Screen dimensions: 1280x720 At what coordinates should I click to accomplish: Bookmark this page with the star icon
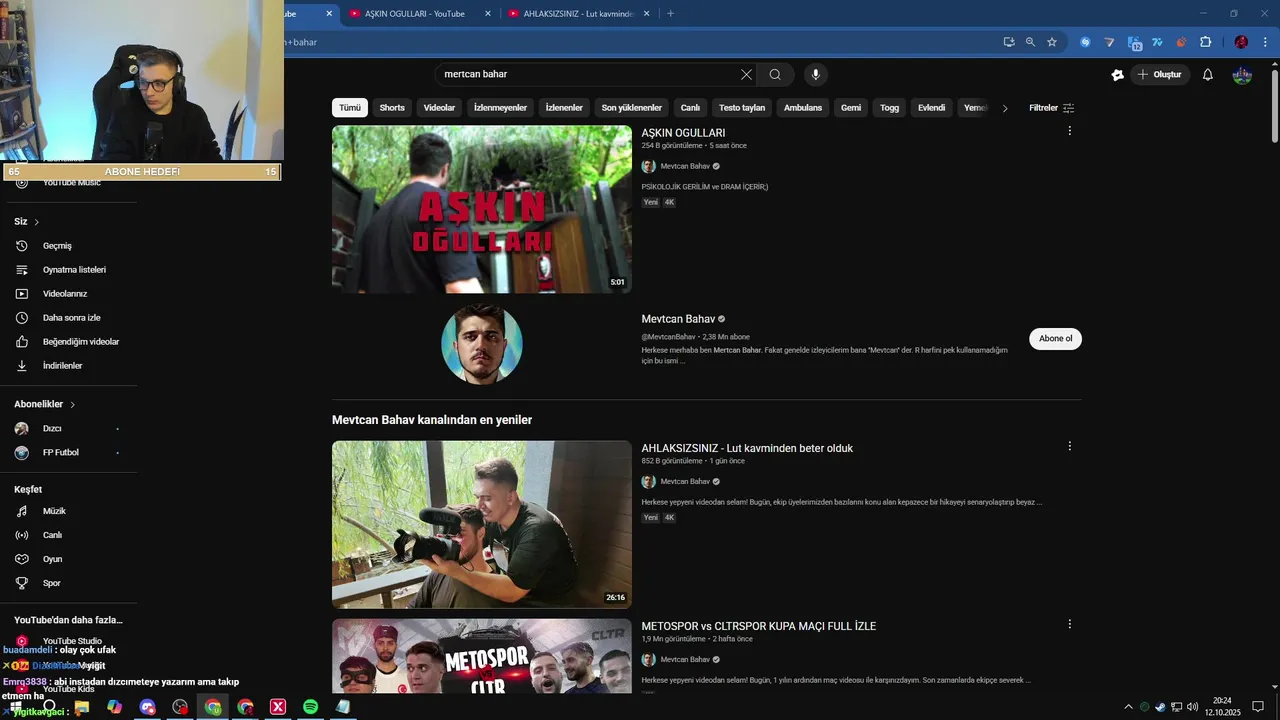click(x=1052, y=42)
